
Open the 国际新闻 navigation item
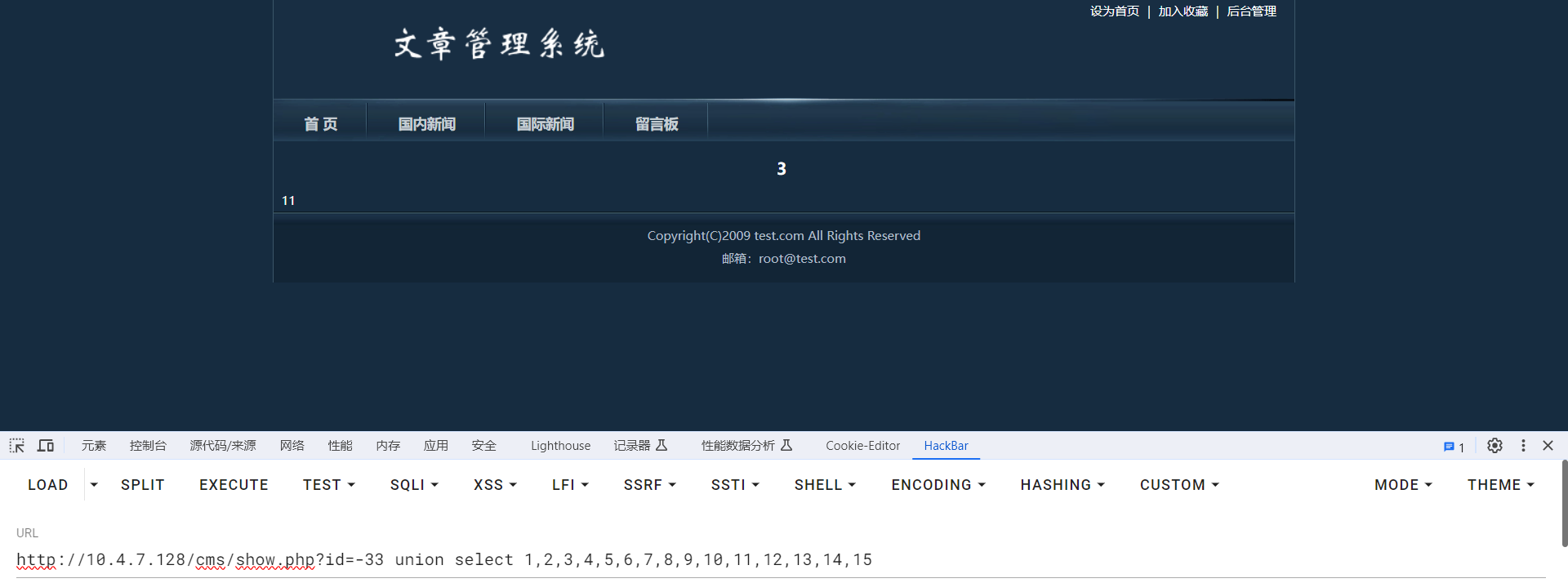point(545,124)
